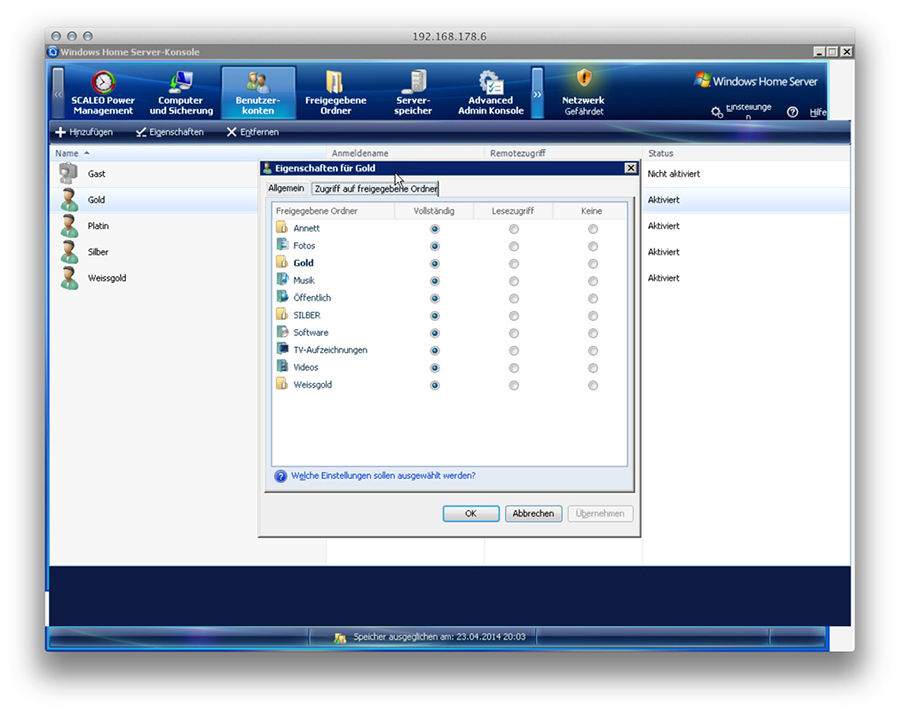Close the Eigenschaften für Gold dialog
900x714 pixels.
point(630,168)
